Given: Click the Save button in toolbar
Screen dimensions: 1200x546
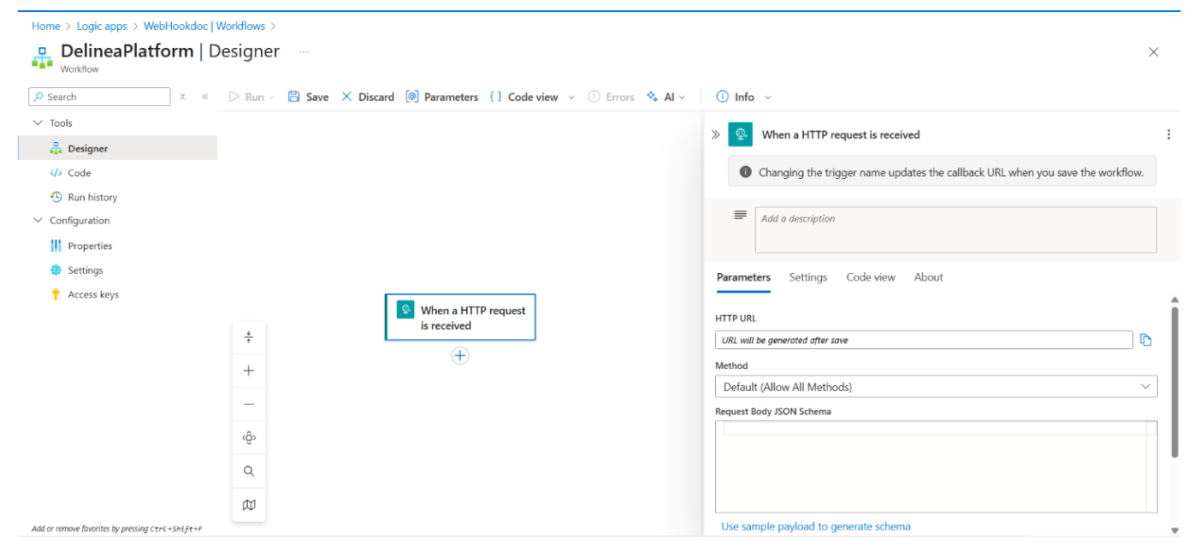Looking at the screenshot, I should (308, 97).
